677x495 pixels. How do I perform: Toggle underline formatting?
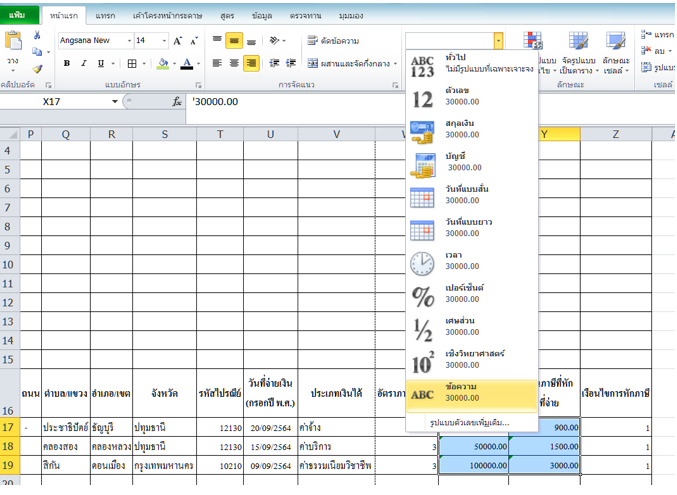[x=101, y=63]
